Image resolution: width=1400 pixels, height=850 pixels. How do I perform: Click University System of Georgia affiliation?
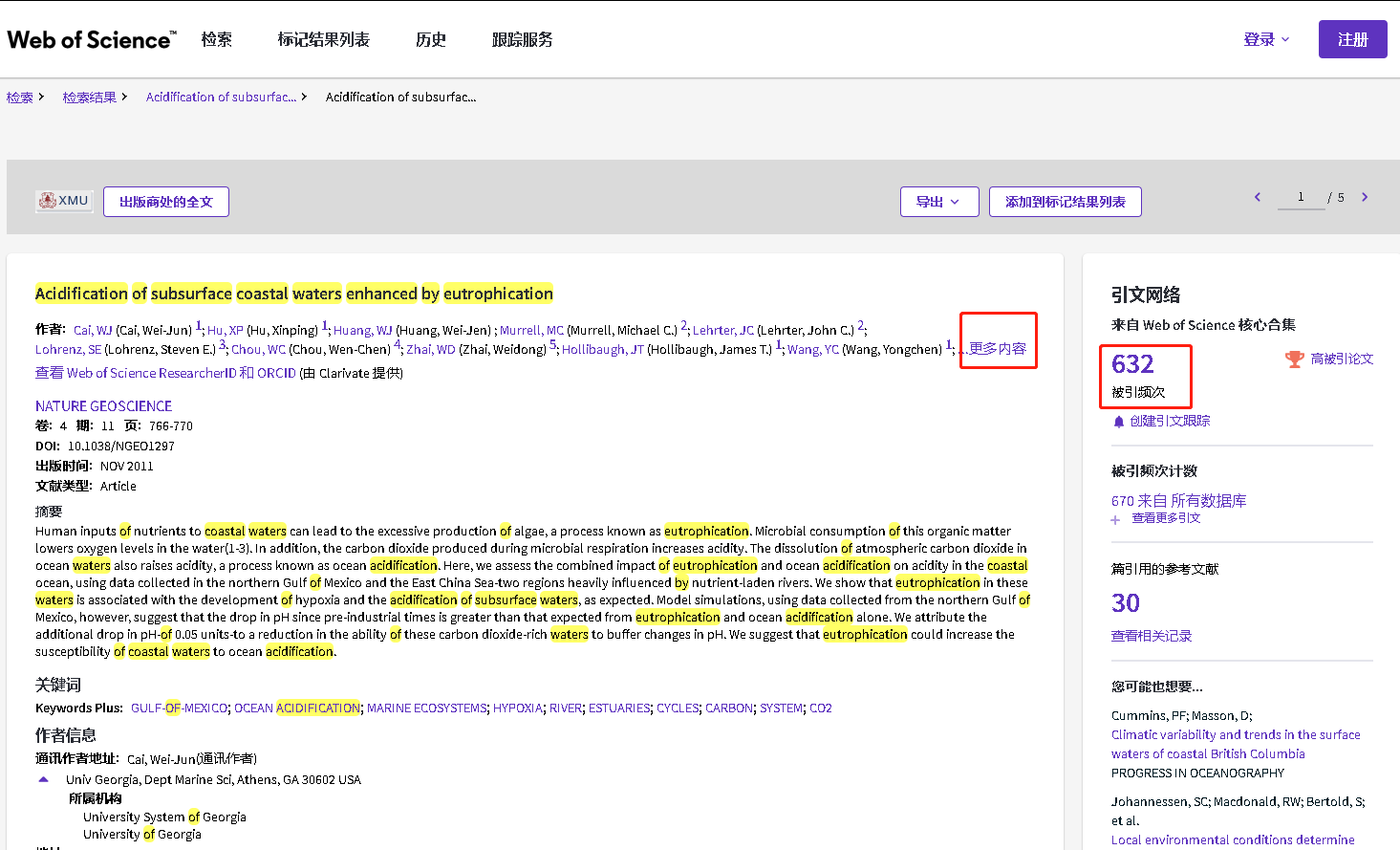click(x=164, y=817)
